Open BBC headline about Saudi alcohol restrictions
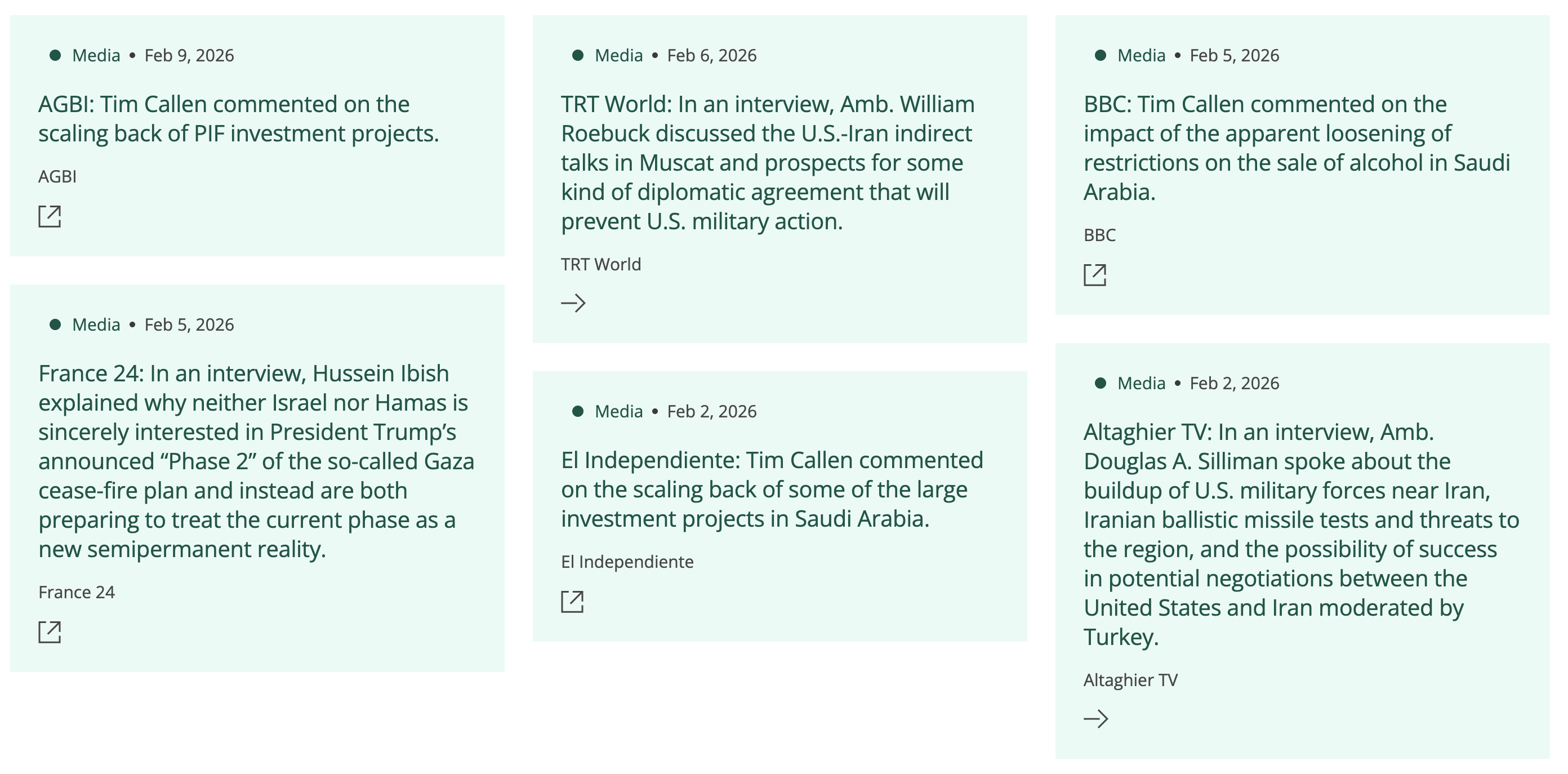The image size is (1568, 774). 1297,148
